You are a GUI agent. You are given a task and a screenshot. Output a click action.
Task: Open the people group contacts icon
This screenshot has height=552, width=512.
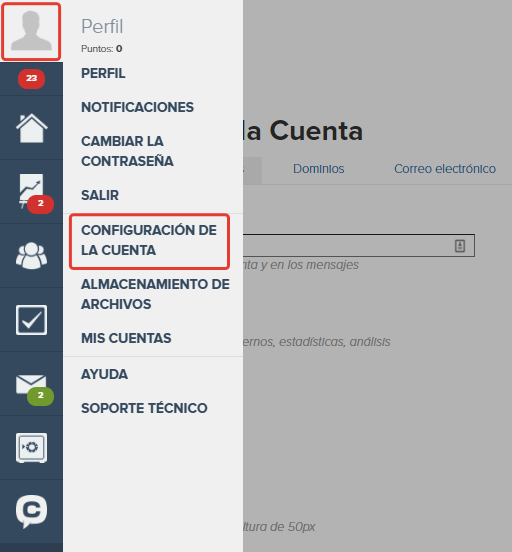click(31, 256)
